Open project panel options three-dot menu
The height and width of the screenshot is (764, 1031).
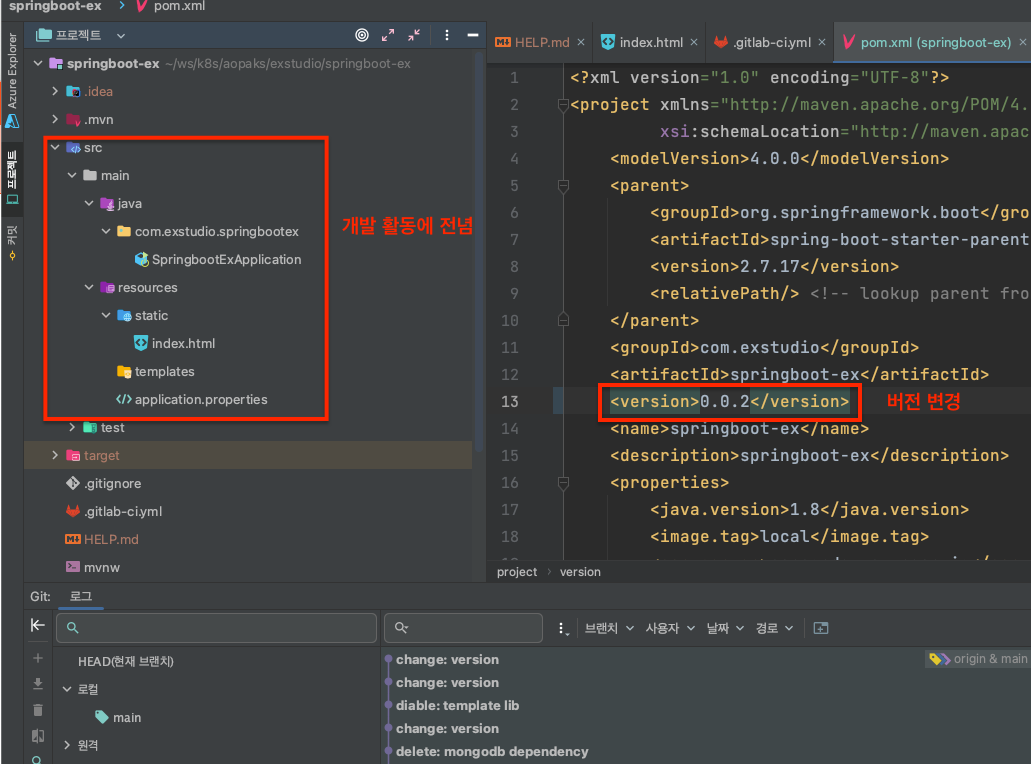tap(446, 36)
